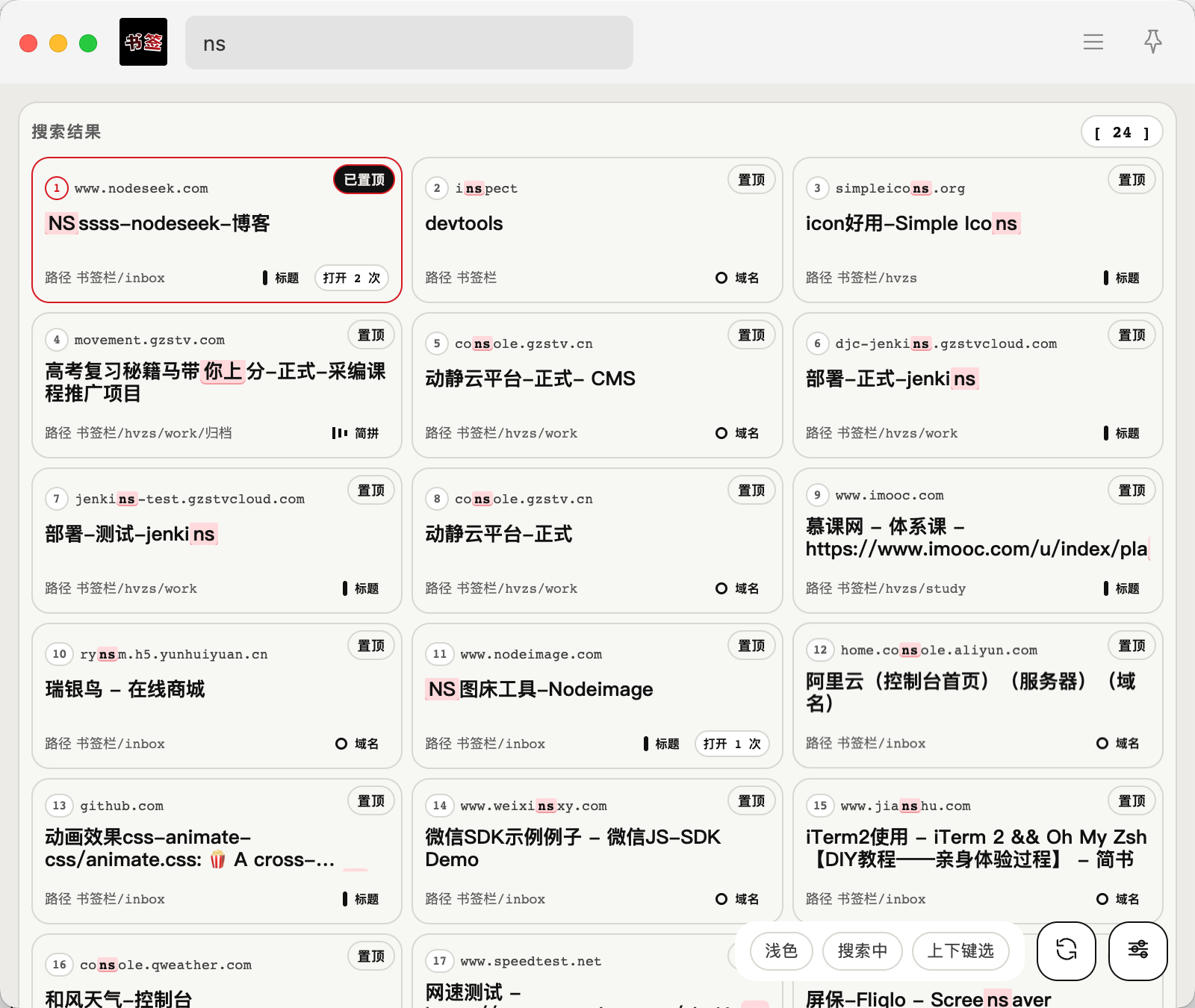Unpin the nodeseek bookmark via 已置顶

click(x=364, y=179)
